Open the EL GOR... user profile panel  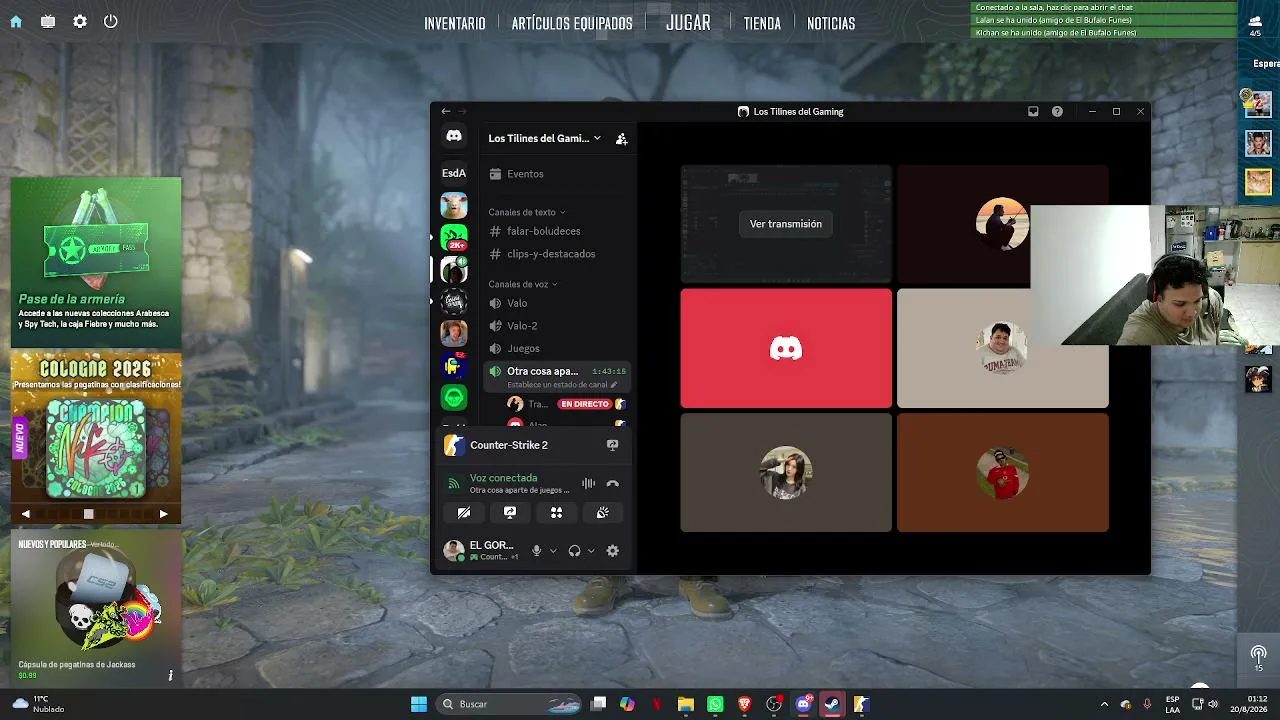(481, 550)
